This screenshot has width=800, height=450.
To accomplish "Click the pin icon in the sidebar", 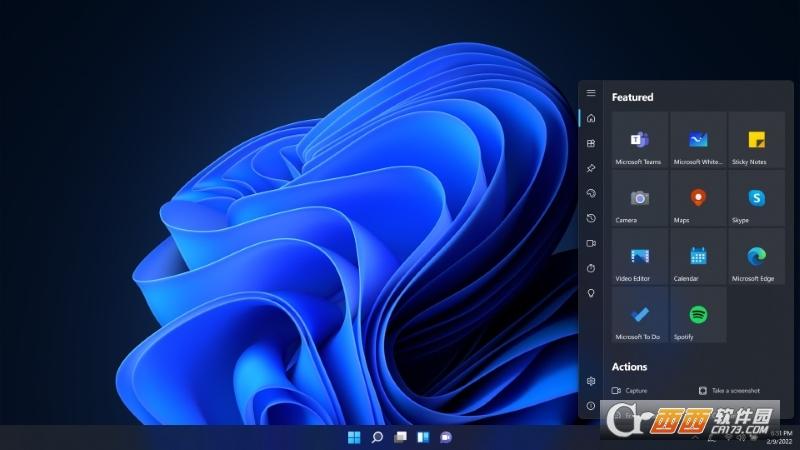I will [x=591, y=168].
